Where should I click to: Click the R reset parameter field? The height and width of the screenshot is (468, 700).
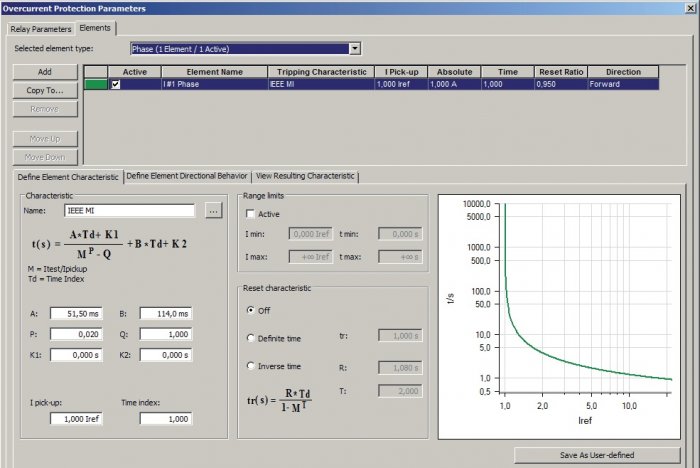pyautogui.click(x=400, y=368)
